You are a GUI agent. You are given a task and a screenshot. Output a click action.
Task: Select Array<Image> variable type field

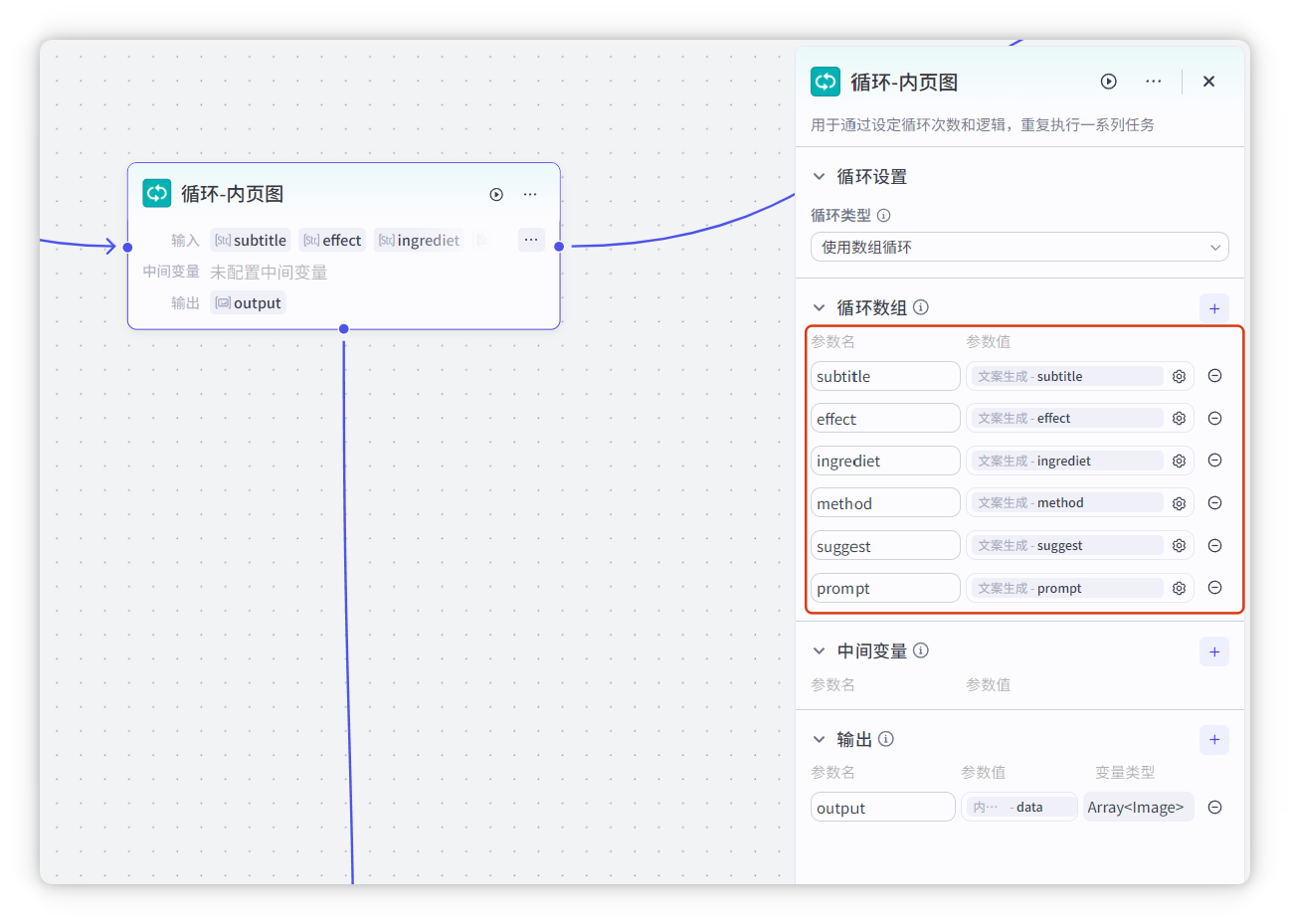(x=1137, y=808)
